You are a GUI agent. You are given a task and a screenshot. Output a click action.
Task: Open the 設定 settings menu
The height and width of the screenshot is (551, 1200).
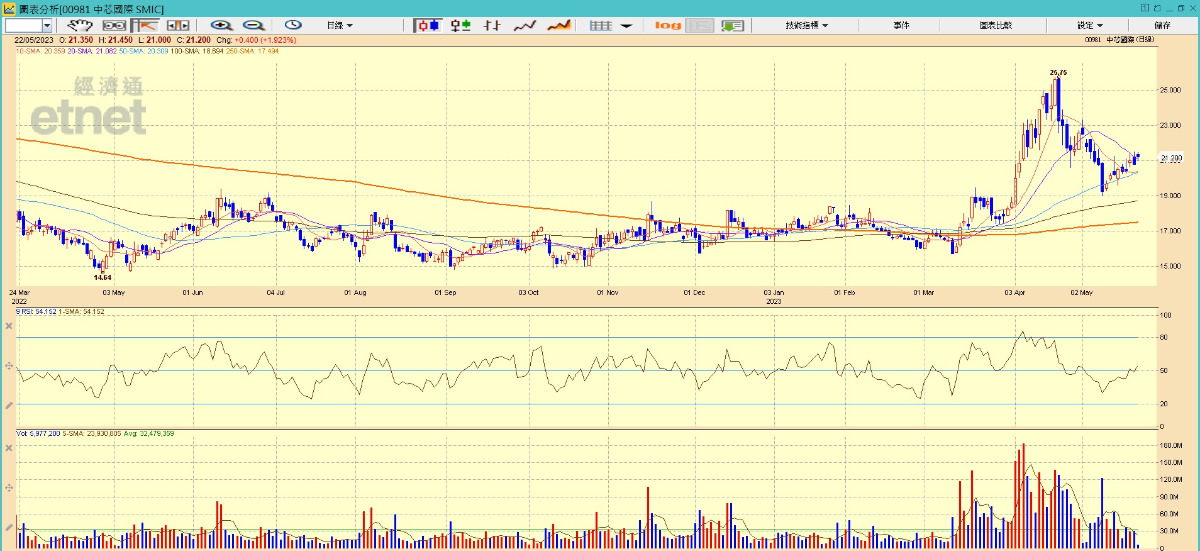pos(1089,25)
